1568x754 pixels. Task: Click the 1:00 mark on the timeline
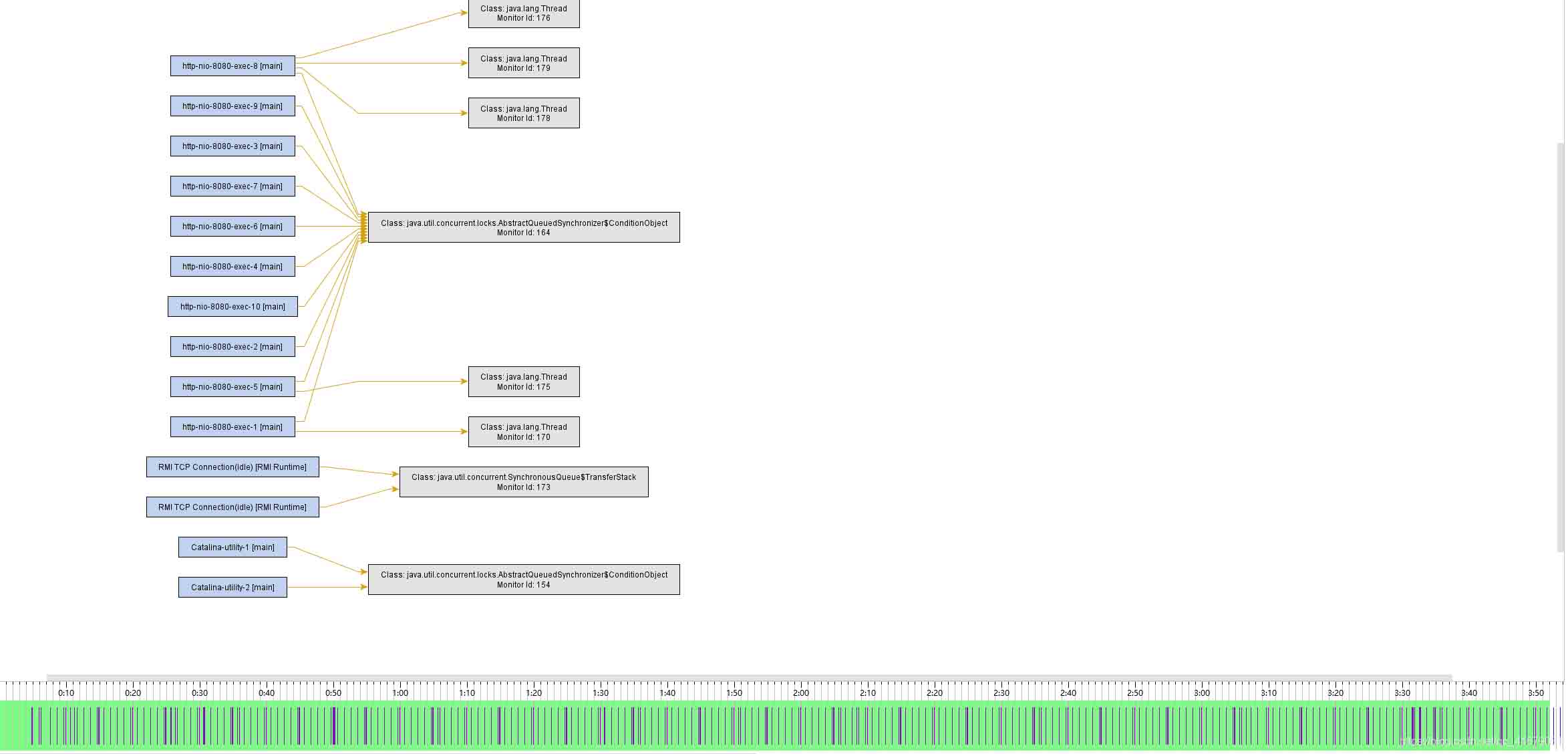(x=400, y=693)
